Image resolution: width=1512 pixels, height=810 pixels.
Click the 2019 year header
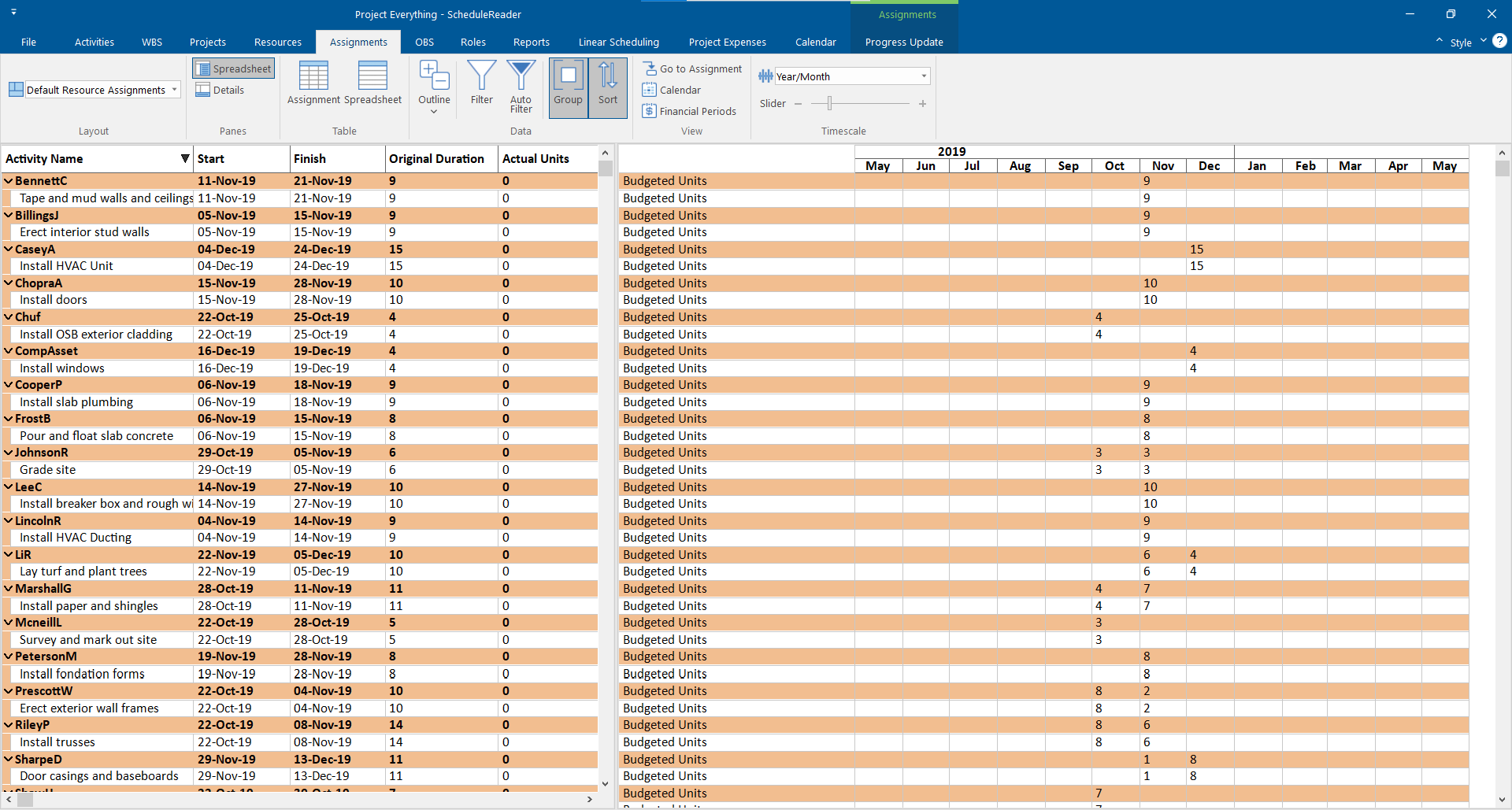pos(951,151)
